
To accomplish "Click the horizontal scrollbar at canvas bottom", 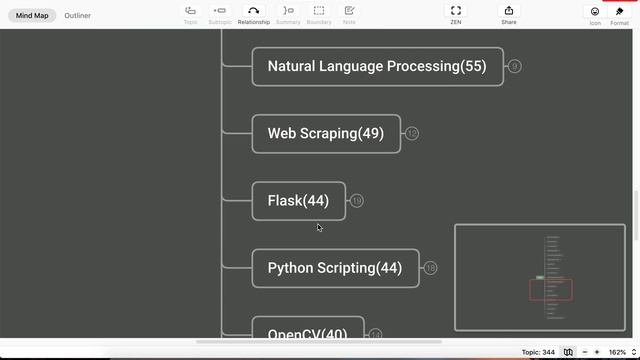I will [319, 342].
